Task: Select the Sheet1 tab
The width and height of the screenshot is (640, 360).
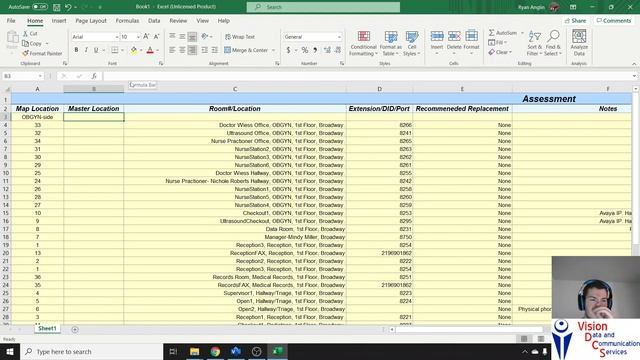Action: [x=47, y=329]
